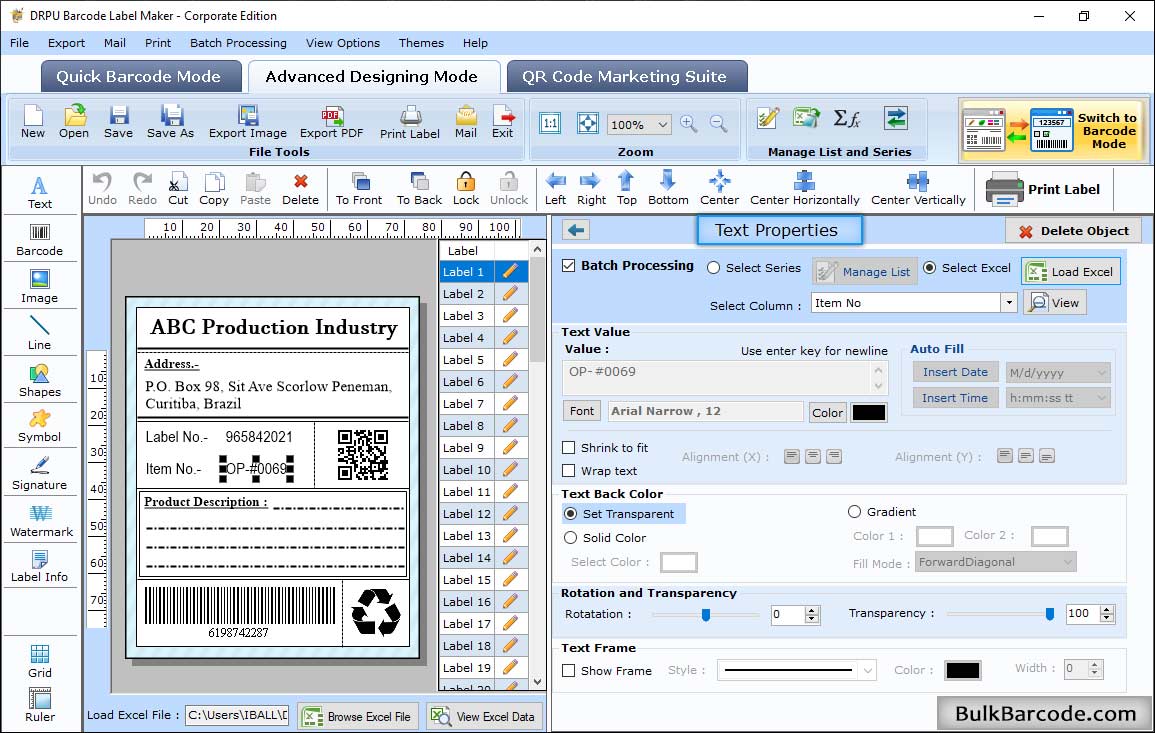Click the Save As icon
1155x733 pixels.
tap(170, 122)
